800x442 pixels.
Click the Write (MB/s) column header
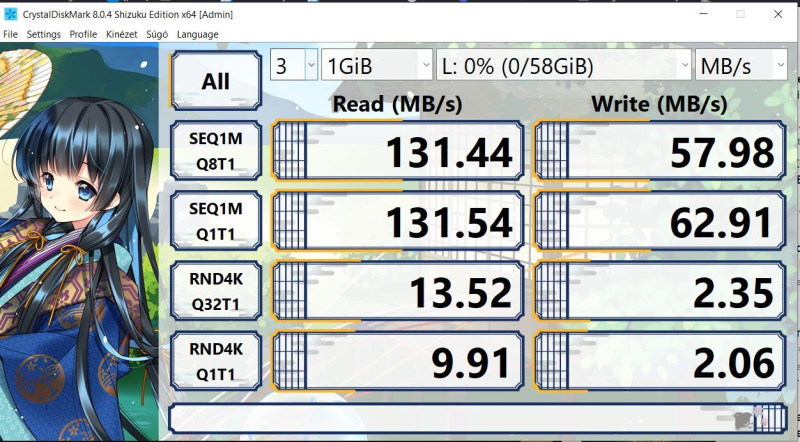coord(659,104)
